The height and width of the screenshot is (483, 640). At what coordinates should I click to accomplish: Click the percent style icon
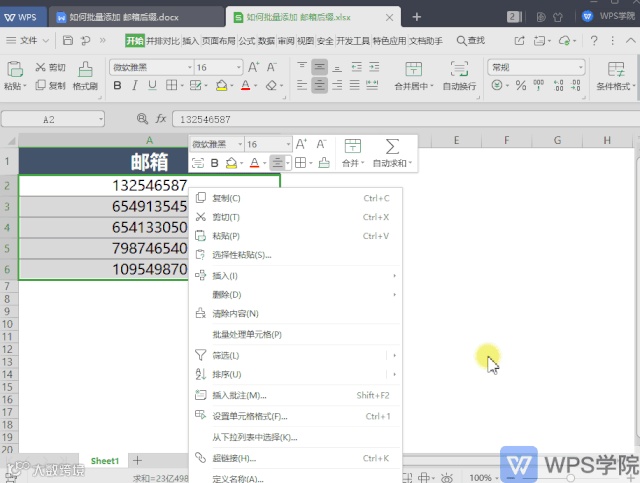[x=520, y=85]
